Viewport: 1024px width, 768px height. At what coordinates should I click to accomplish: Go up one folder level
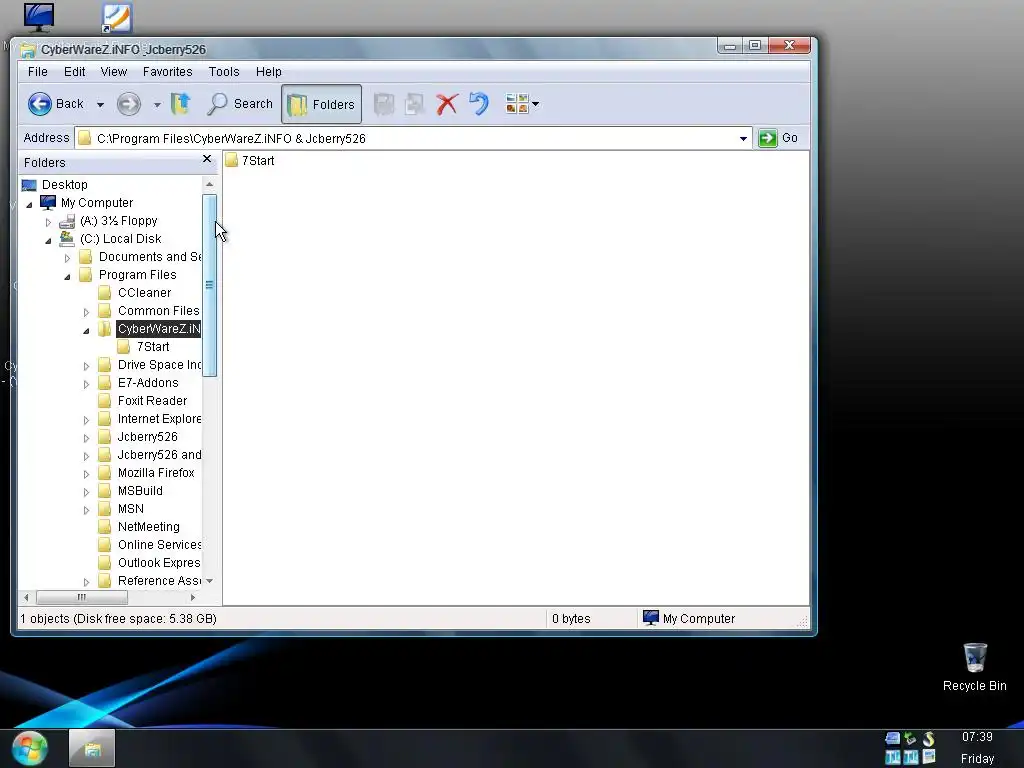(x=181, y=104)
